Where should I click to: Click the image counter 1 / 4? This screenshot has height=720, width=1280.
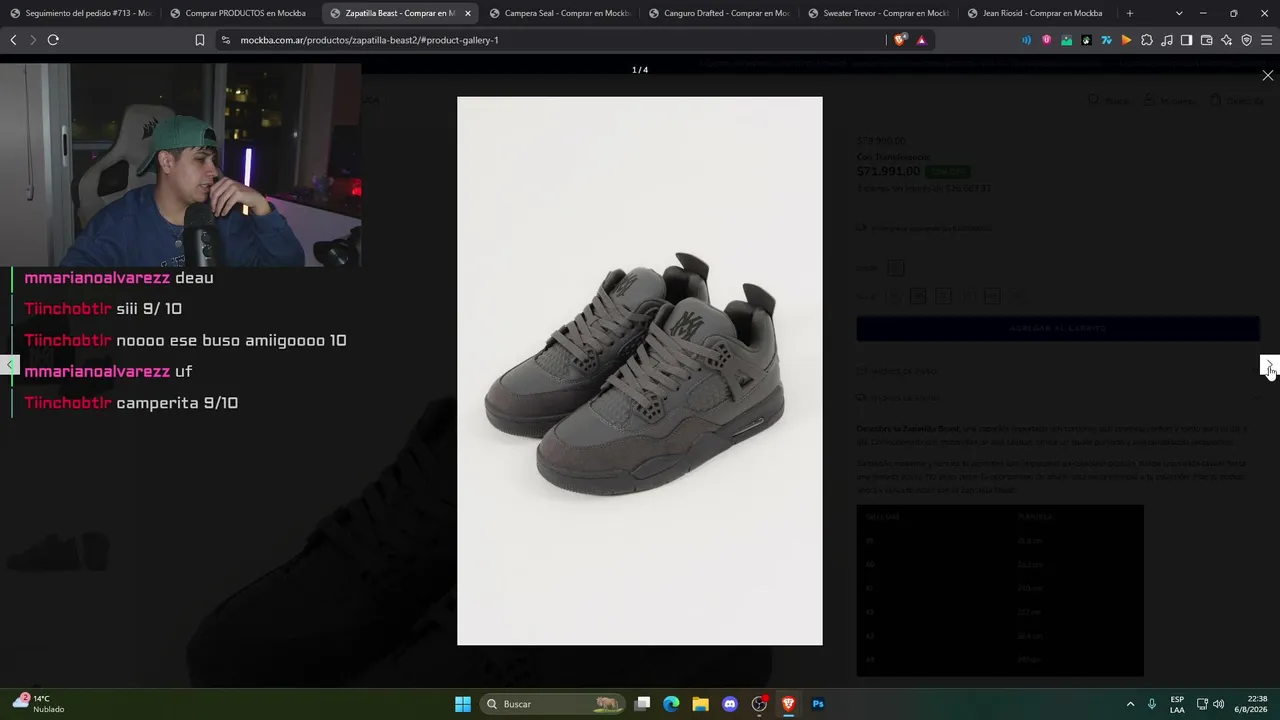point(640,70)
